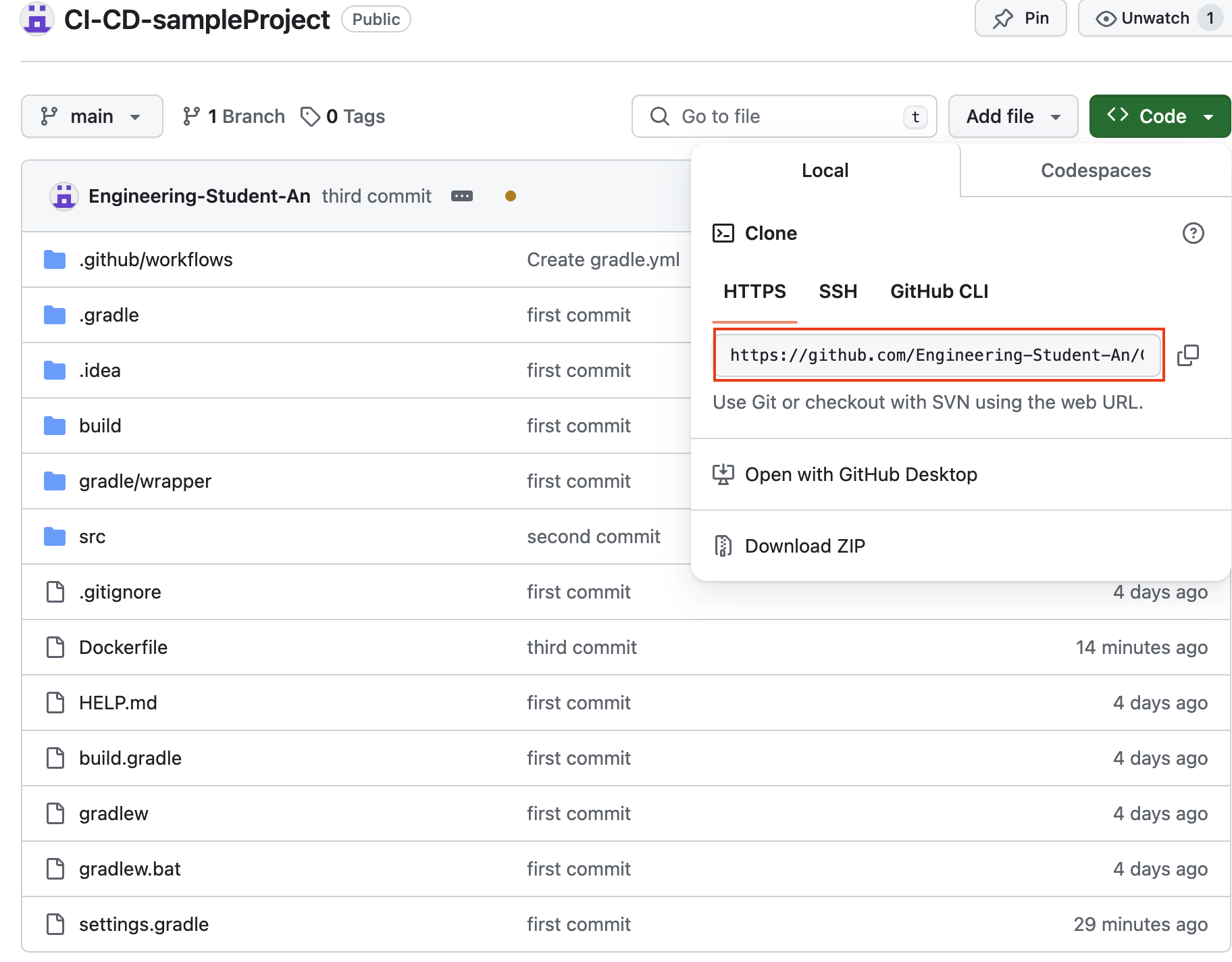The width and height of the screenshot is (1232, 962).
Task: Open the main branch selector dropdown
Action: (92, 116)
